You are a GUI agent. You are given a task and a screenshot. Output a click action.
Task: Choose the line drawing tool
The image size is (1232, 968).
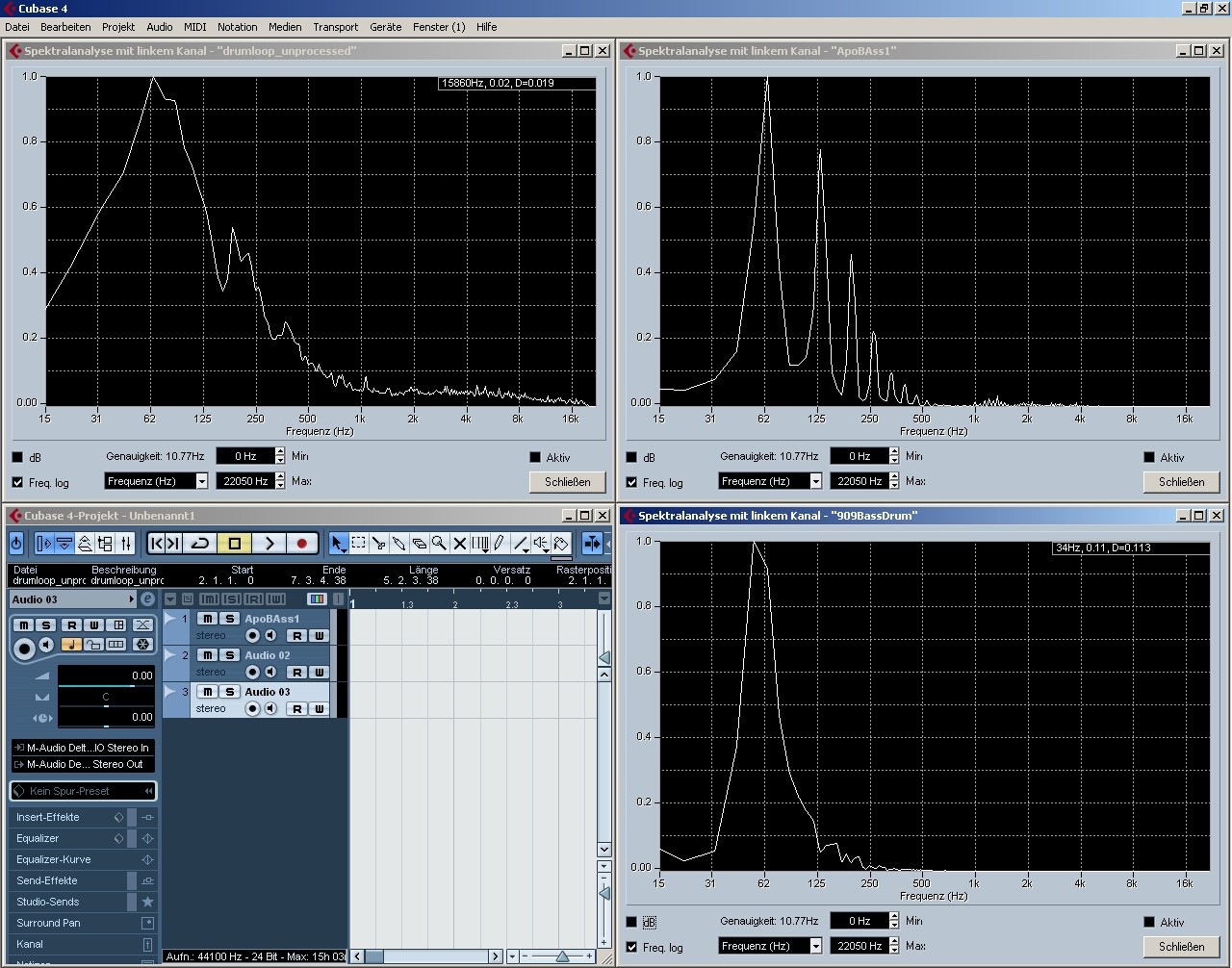[521, 544]
